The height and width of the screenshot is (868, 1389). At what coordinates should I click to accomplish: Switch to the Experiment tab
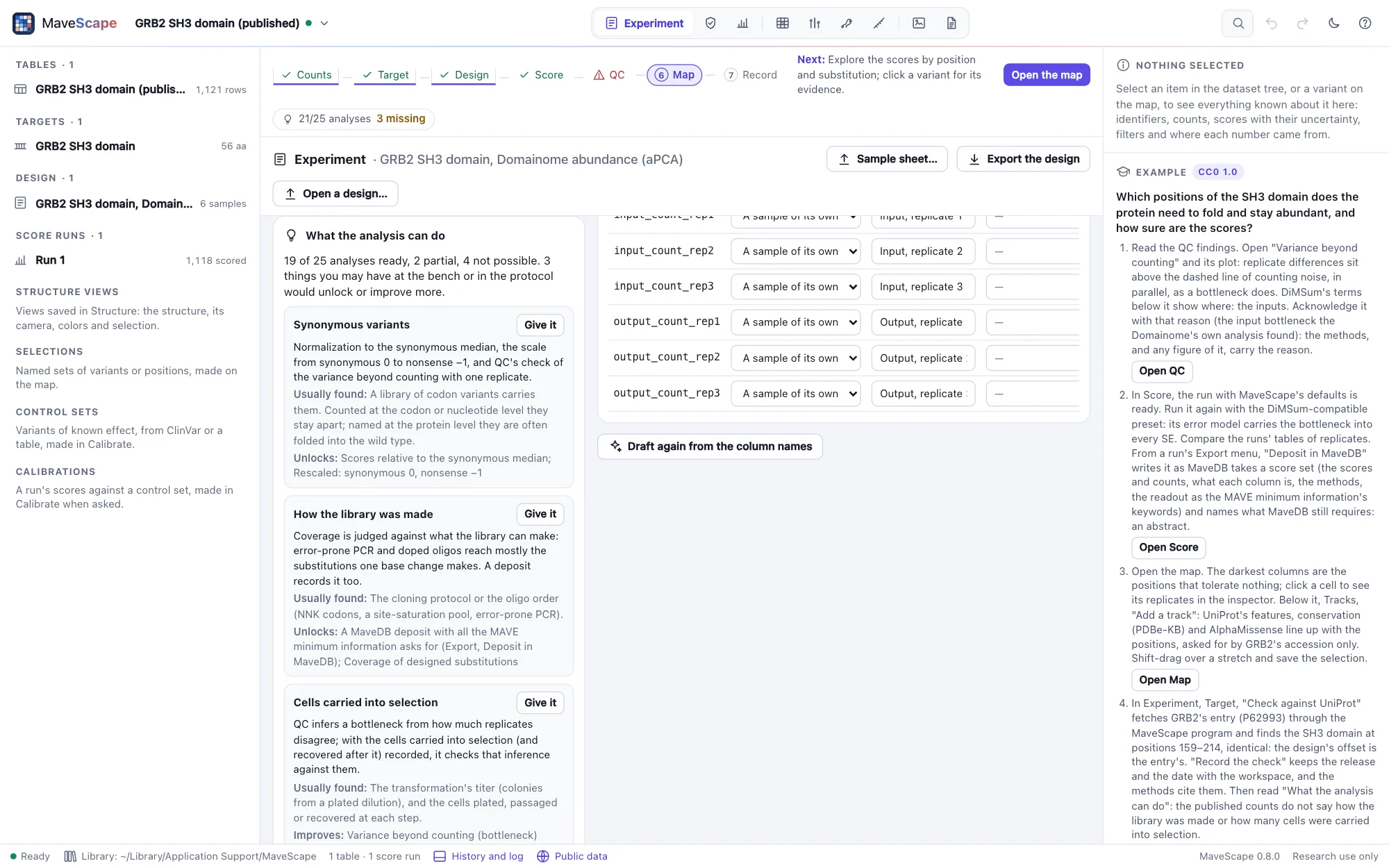point(645,23)
